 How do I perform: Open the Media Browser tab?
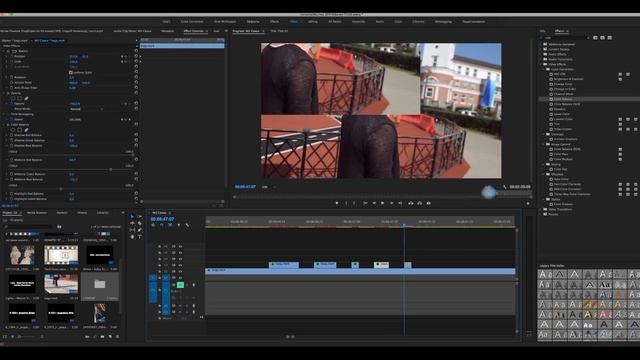click(37, 213)
